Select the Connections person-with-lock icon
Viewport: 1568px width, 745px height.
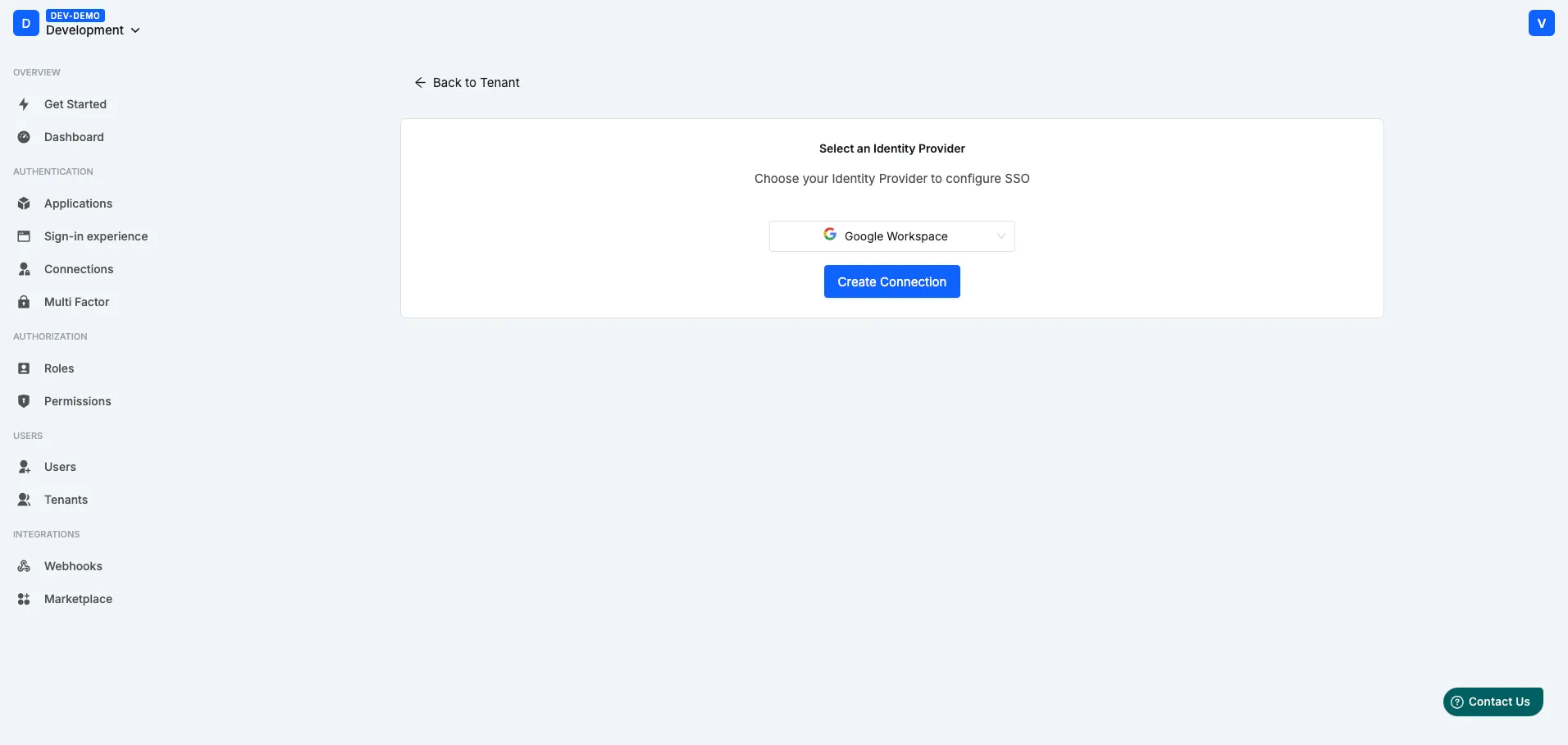24,268
